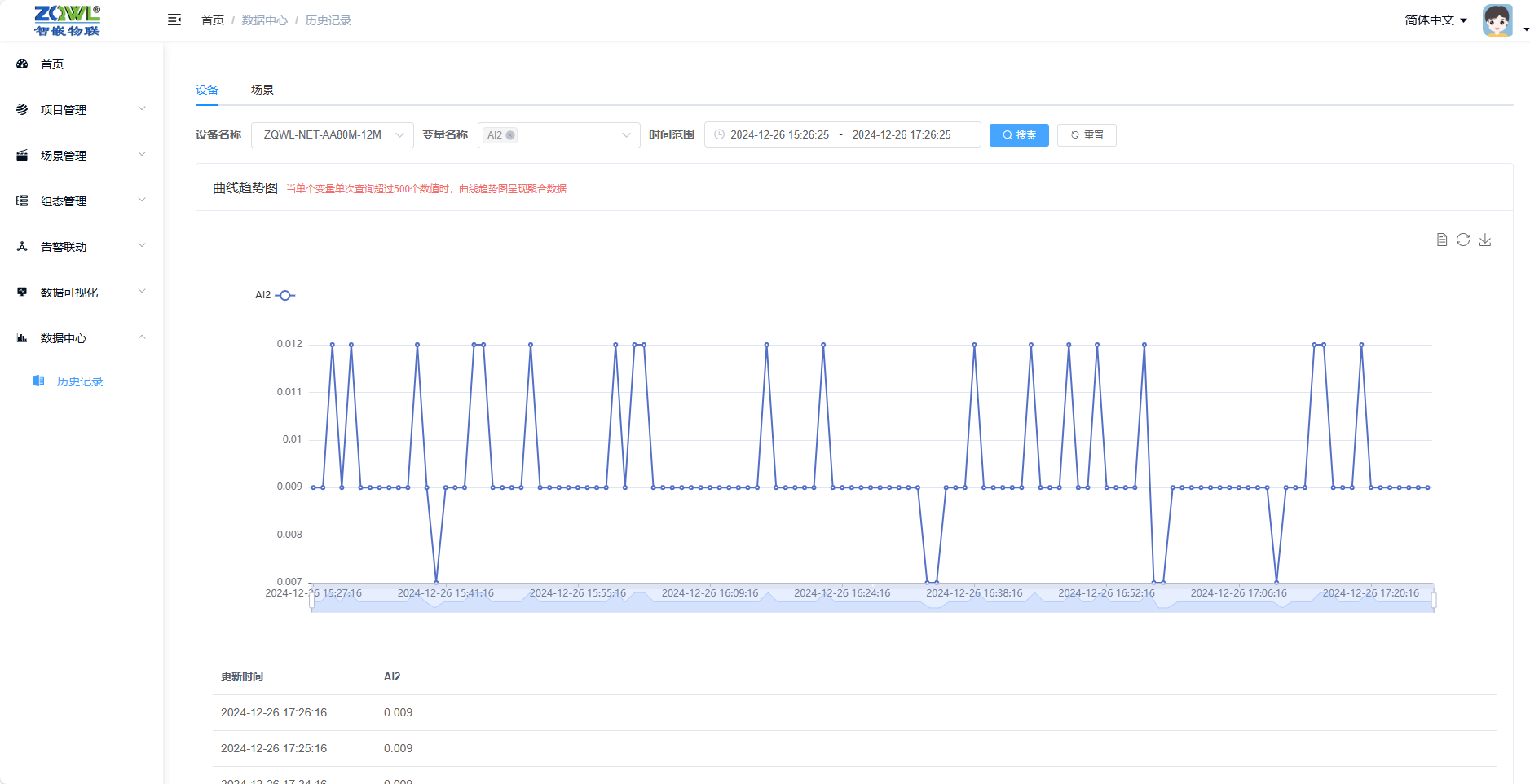Click the start time input field
Image resolution: width=1530 pixels, height=784 pixels.
tap(779, 134)
